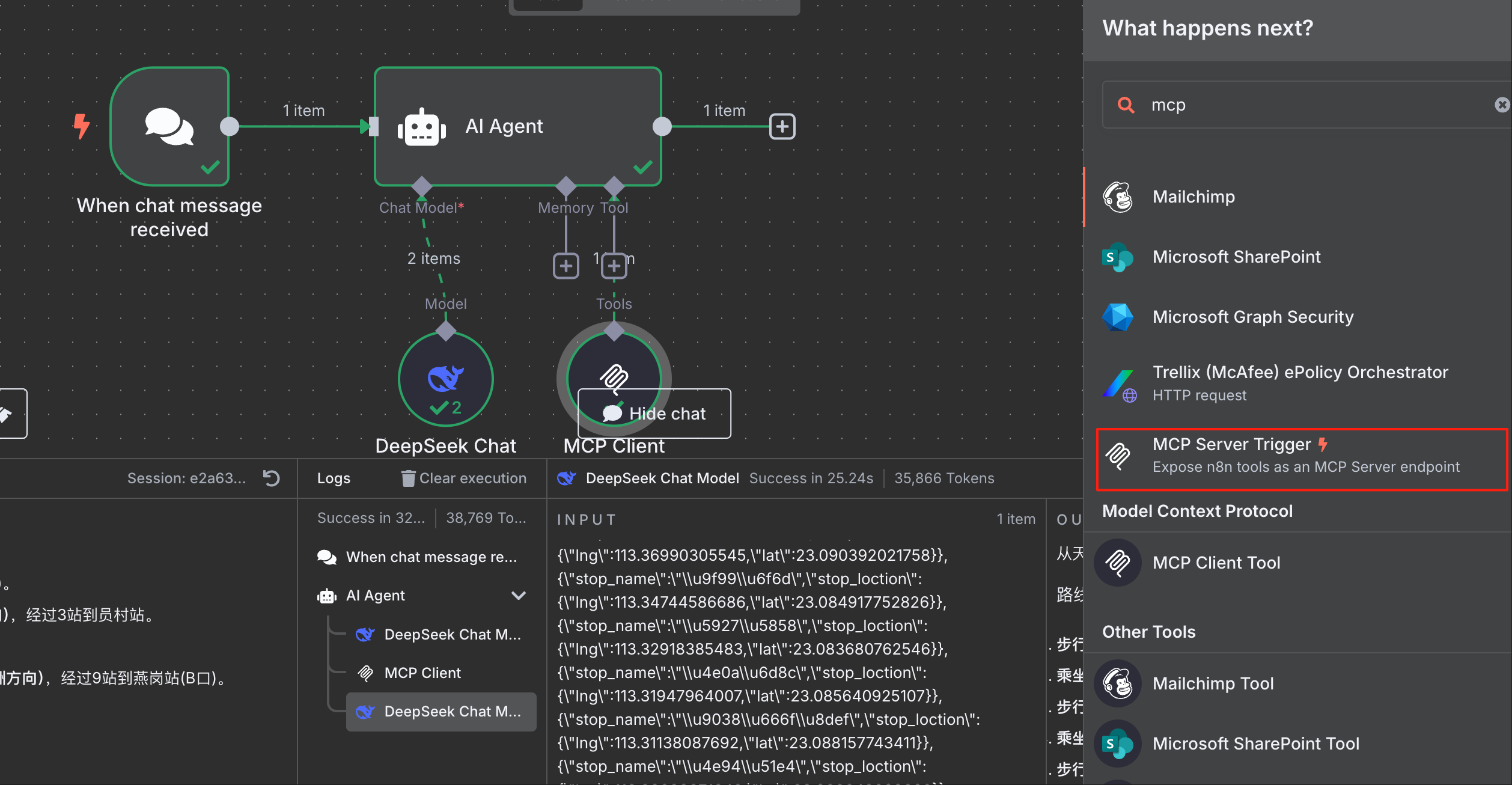Open the AI Agent node
Image resolution: width=1512 pixels, height=785 pixels.
point(517,126)
